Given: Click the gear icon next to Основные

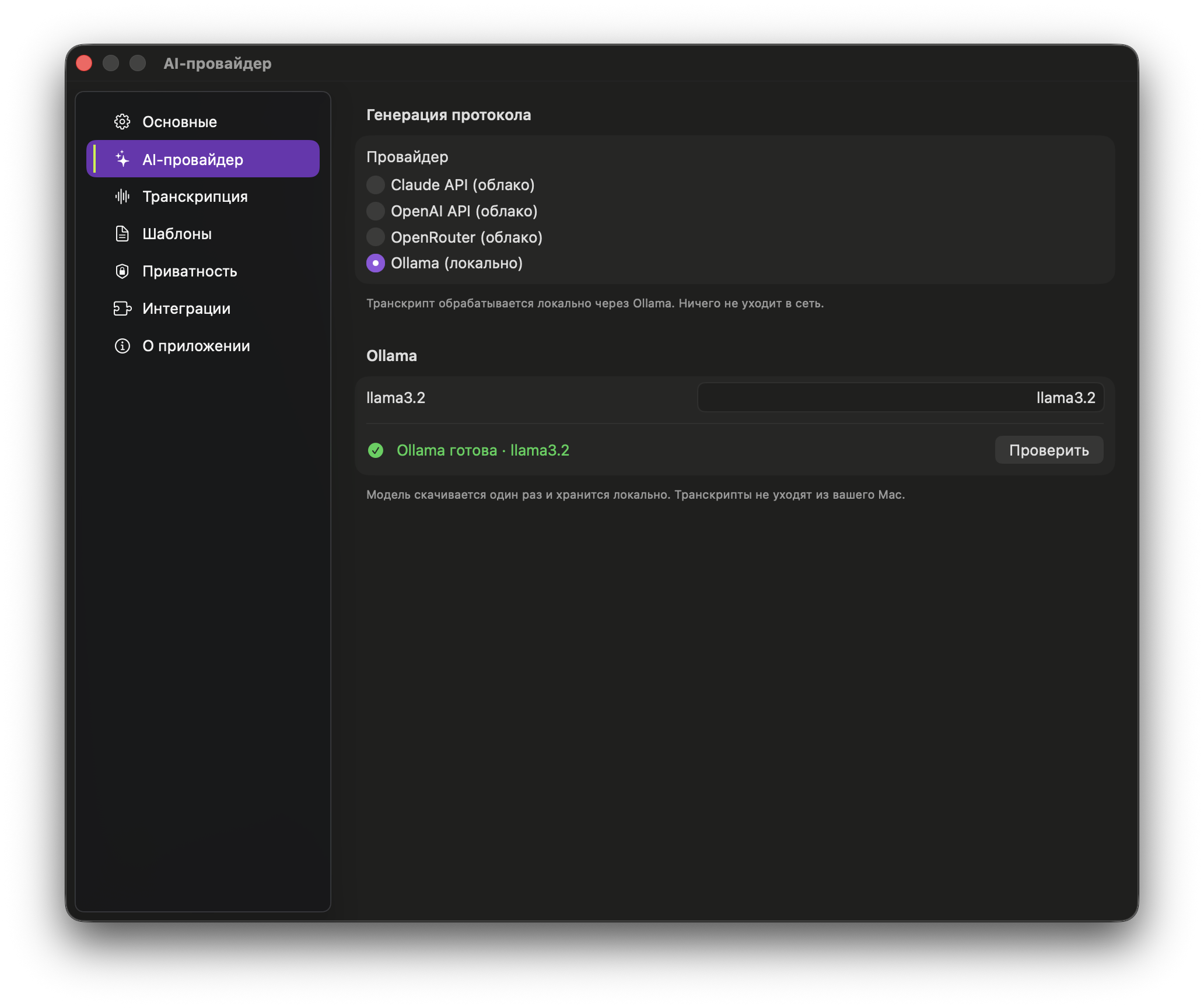Looking at the screenshot, I should click(122, 122).
